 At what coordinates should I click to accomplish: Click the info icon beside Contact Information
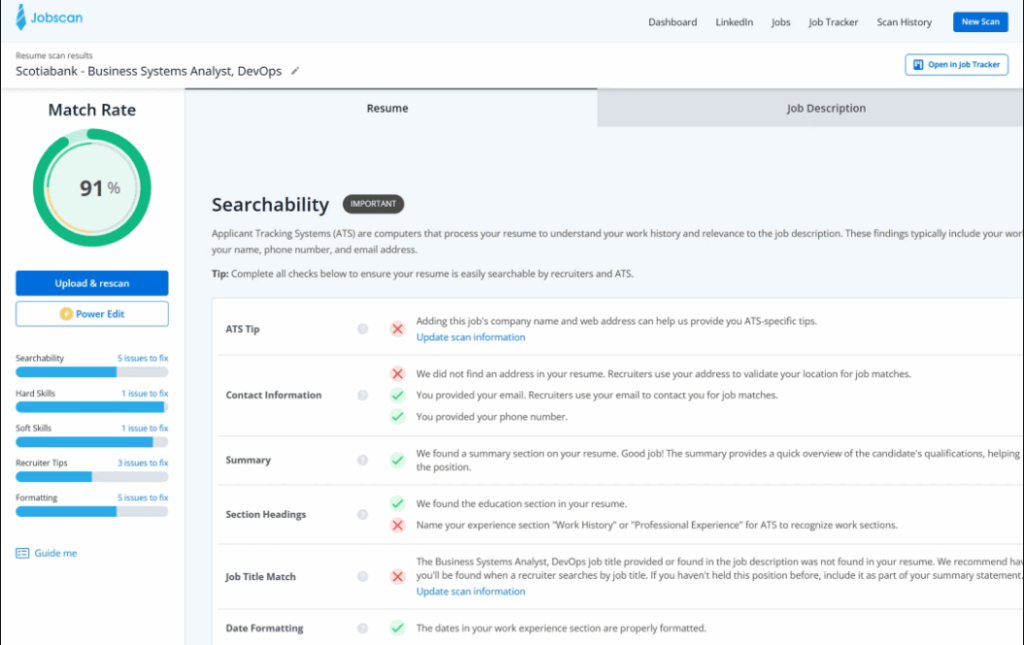click(361, 394)
